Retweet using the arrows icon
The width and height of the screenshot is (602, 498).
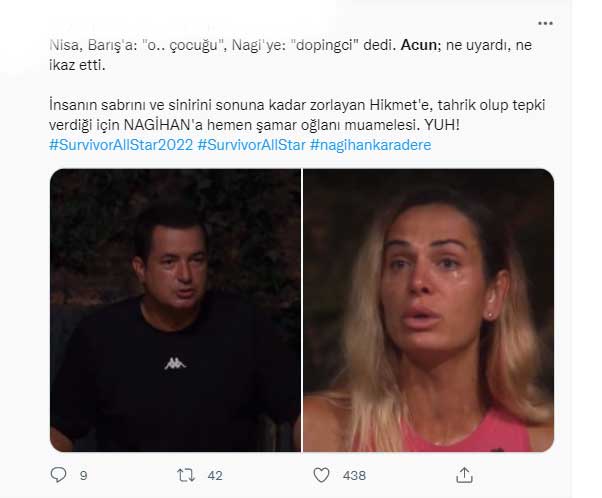[x=186, y=475]
